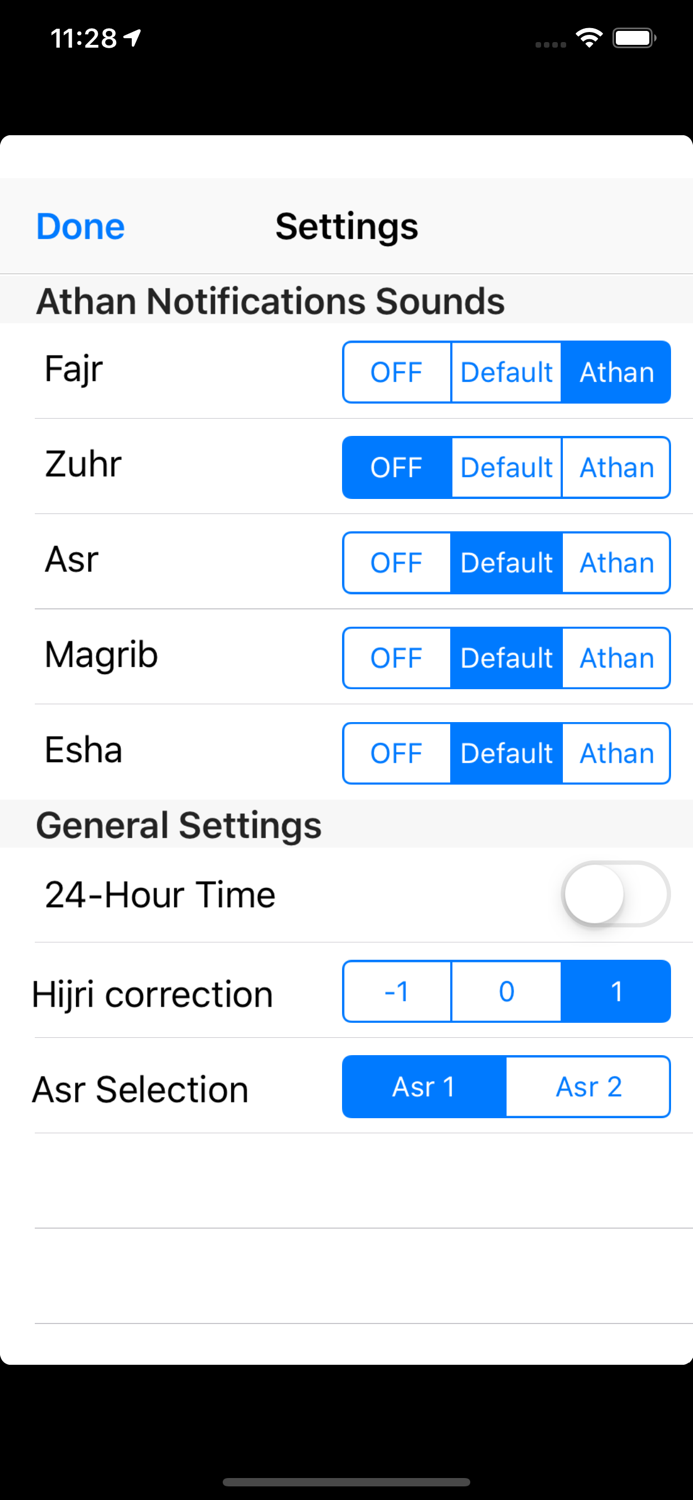
Task: Select Athan sound for Esha
Action: tap(616, 753)
